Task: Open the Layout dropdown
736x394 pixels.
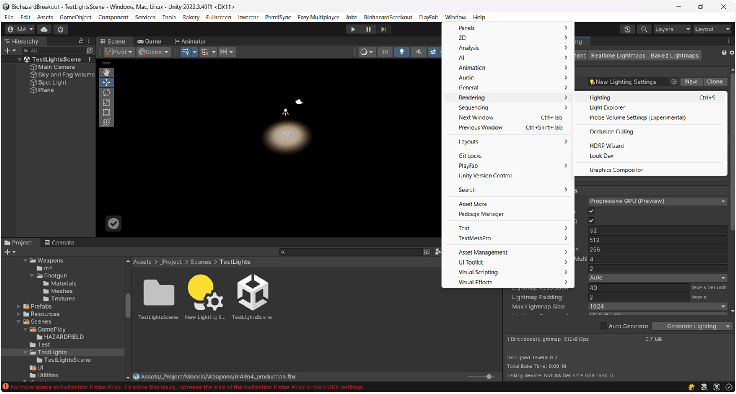Action: (x=712, y=29)
